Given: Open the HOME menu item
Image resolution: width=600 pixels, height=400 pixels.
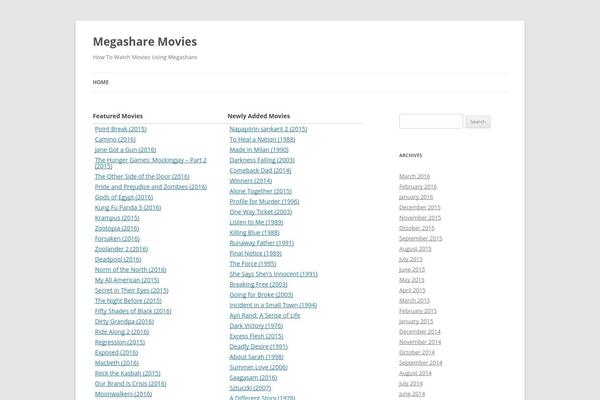Looking at the screenshot, I should [x=101, y=82].
